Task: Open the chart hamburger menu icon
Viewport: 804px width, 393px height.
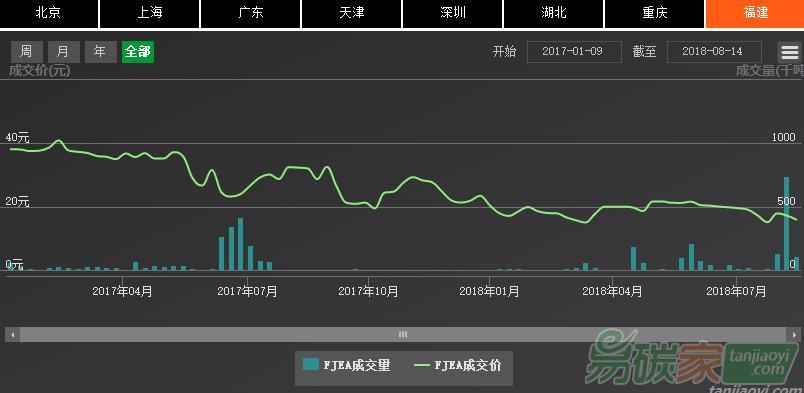Action: [790, 52]
